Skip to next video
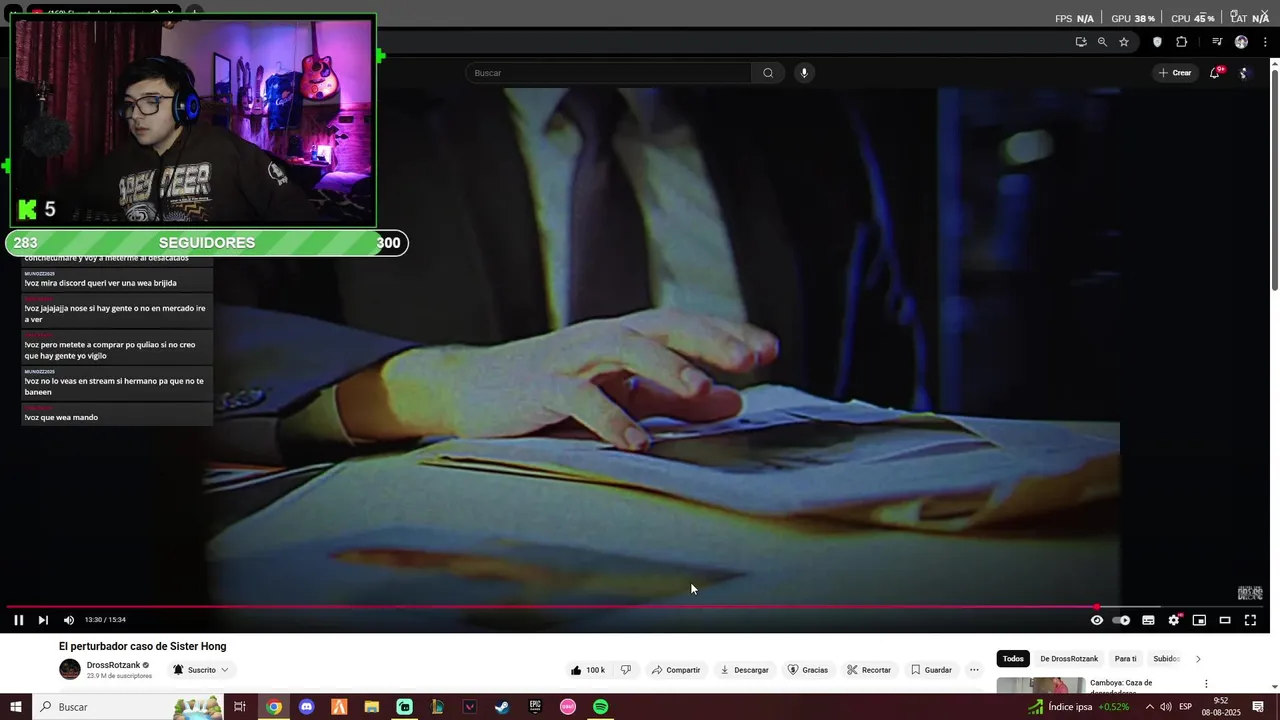Viewport: 1280px width, 720px height. point(43,620)
